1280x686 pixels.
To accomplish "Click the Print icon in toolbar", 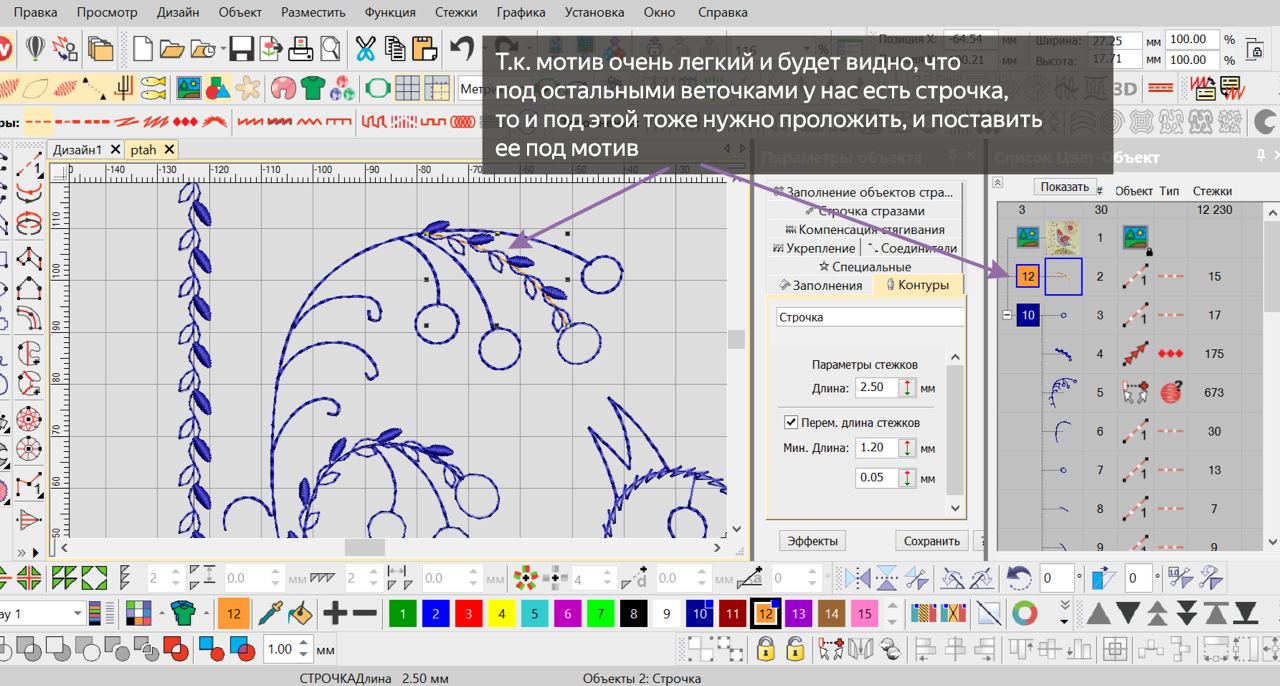I will [302, 48].
